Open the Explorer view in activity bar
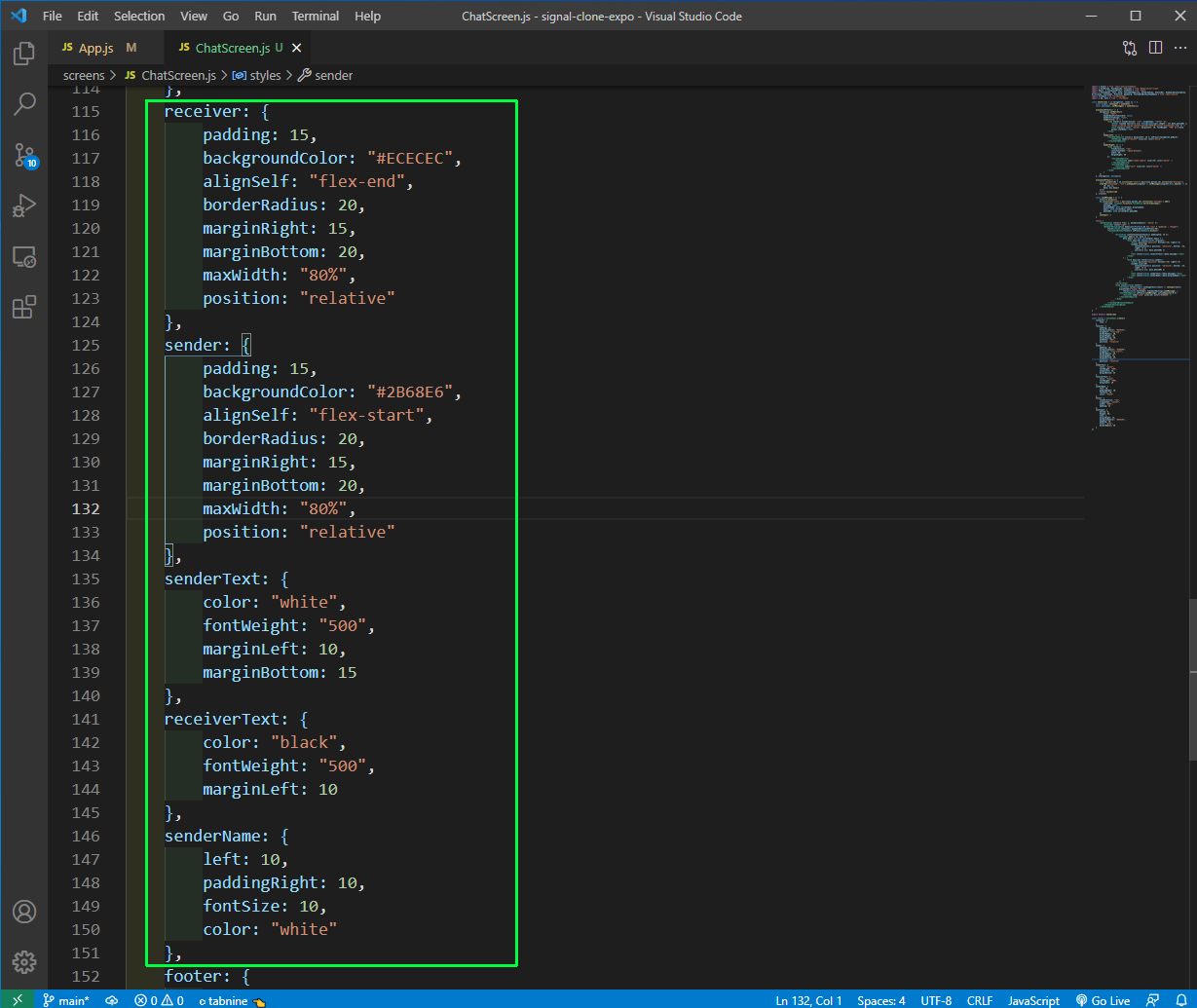1197x1008 pixels. [x=24, y=53]
